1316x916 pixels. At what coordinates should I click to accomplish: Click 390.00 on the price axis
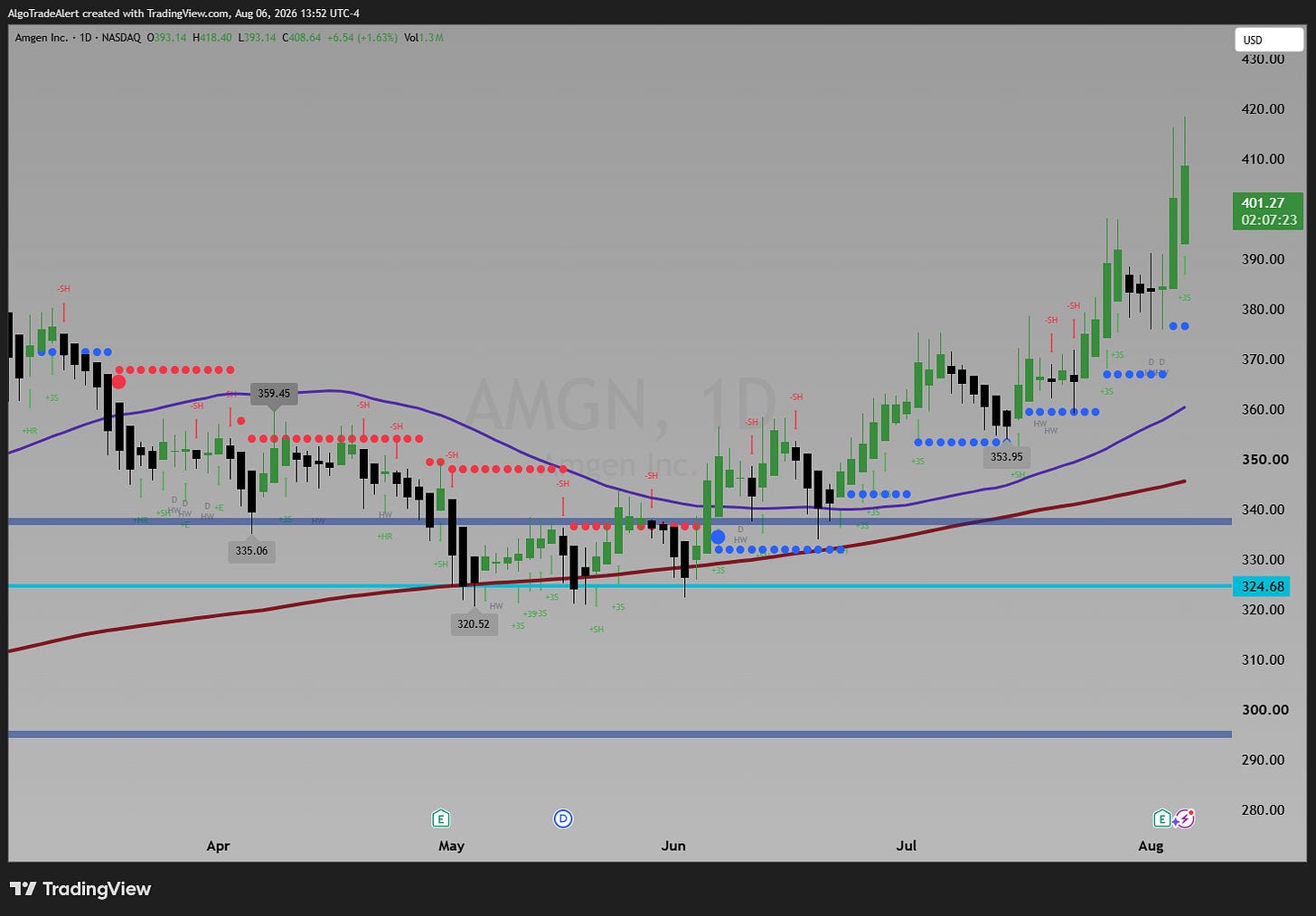[x=1263, y=259]
